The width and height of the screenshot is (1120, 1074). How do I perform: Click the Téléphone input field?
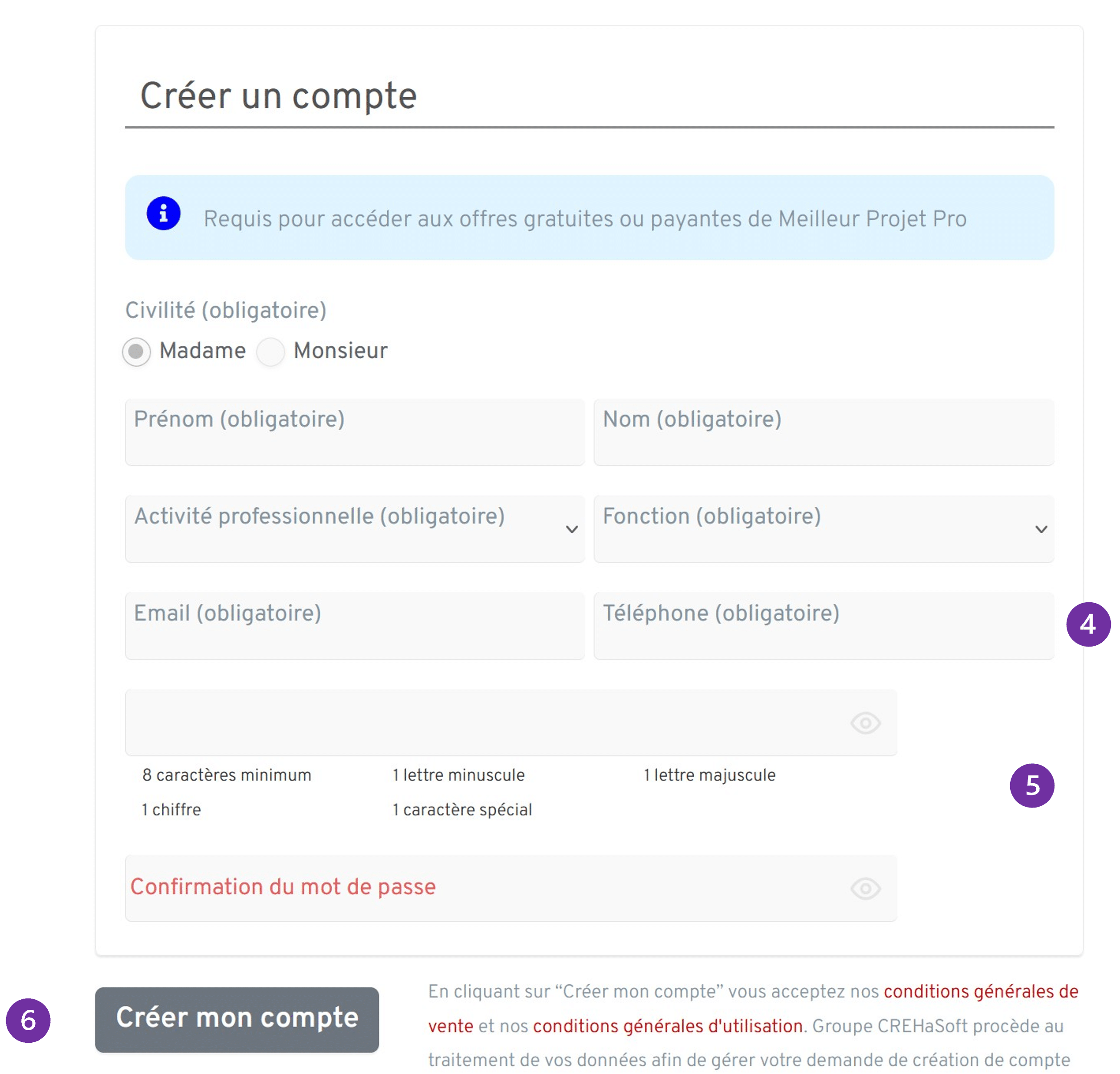point(823,627)
